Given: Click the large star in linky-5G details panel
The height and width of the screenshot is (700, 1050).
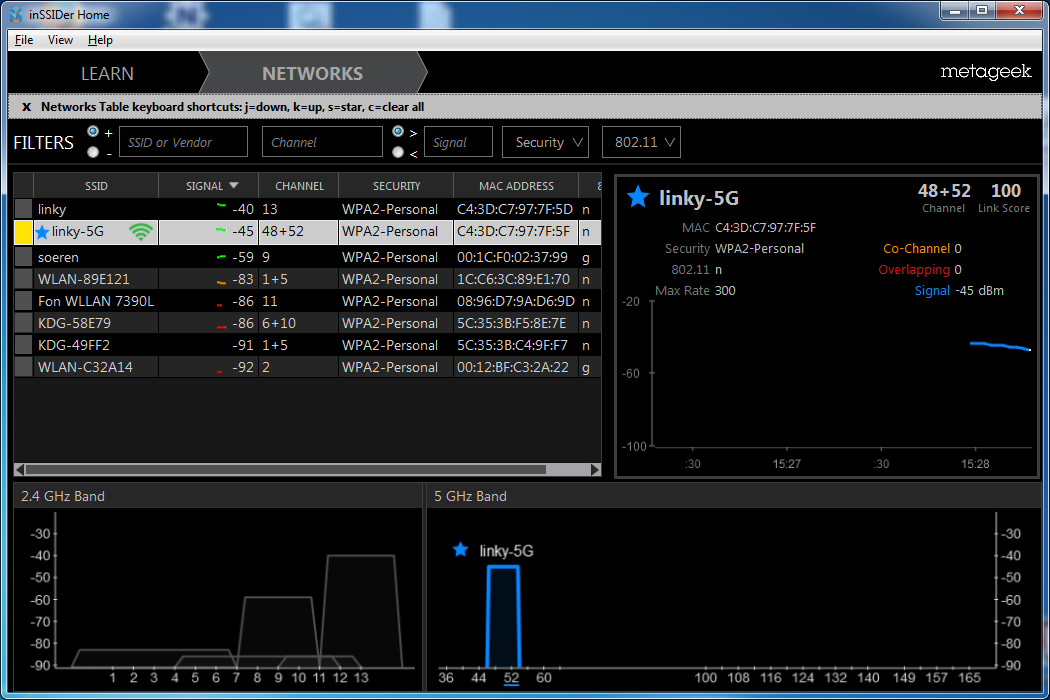Looking at the screenshot, I should [x=638, y=198].
